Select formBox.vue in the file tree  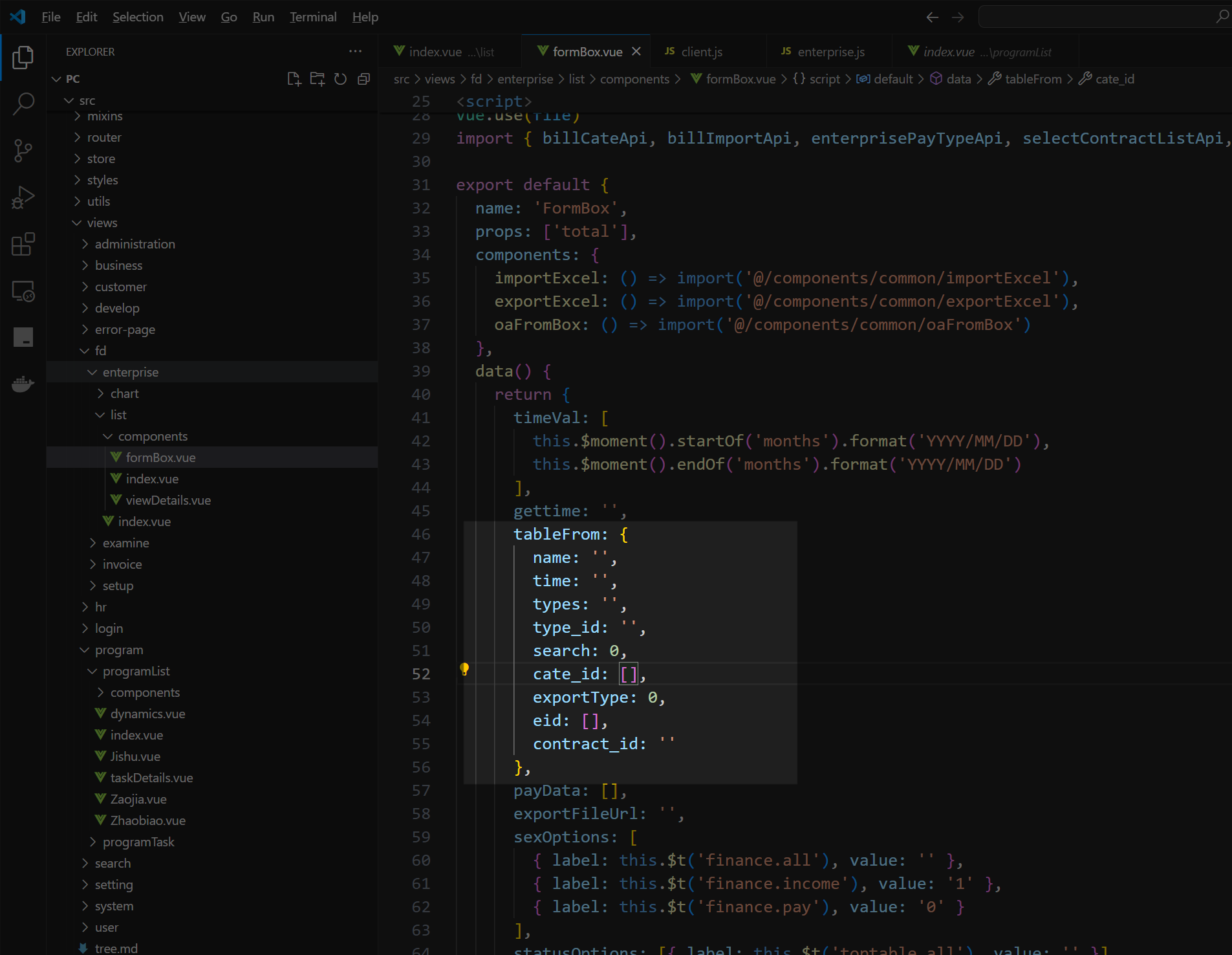point(160,457)
